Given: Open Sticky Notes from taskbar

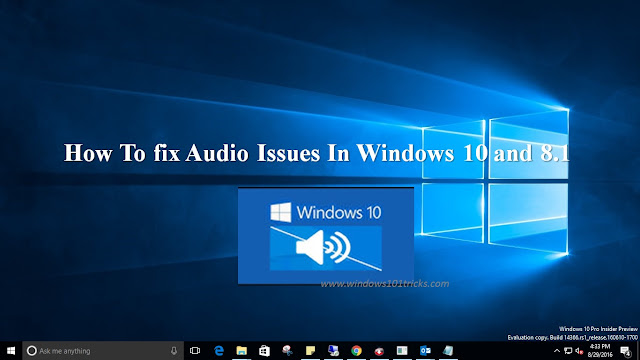Looking at the screenshot, I should click(310, 351).
